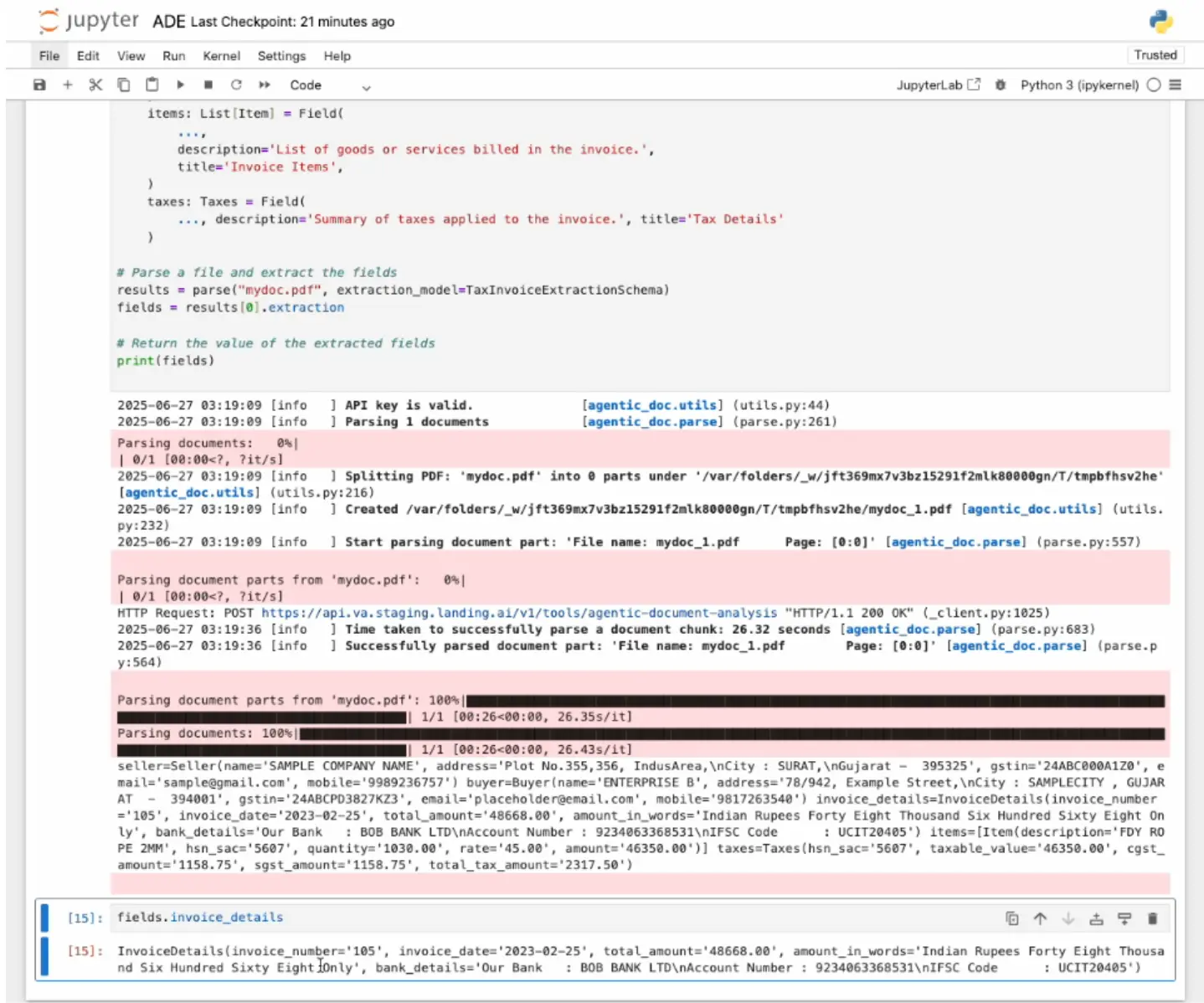
Task: Open notebook in JupyterLab
Action: 938,85
